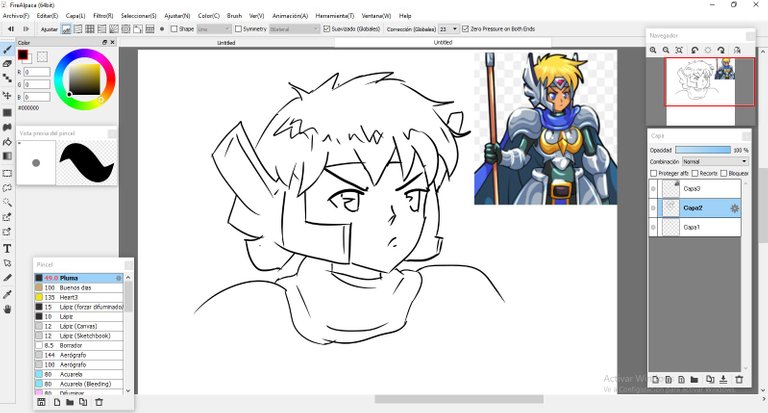Select the Acuarela brush from the list
The width and height of the screenshot is (768, 413).
tap(74, 374)
